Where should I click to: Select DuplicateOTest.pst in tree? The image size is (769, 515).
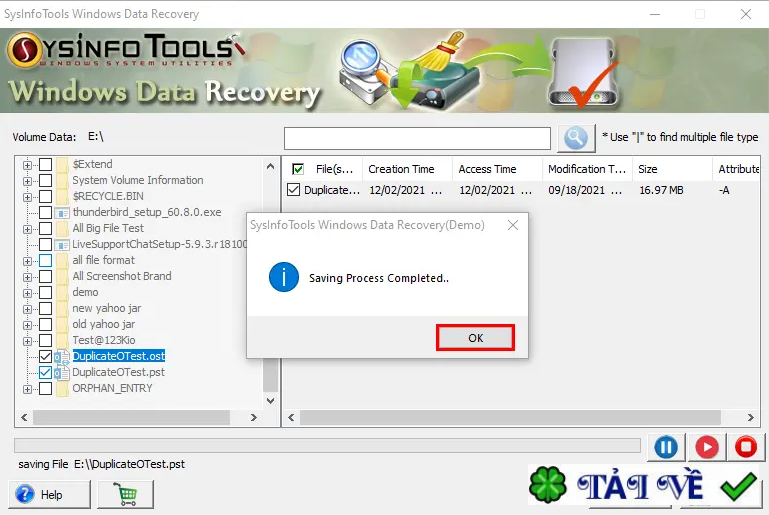click(119, 372)
